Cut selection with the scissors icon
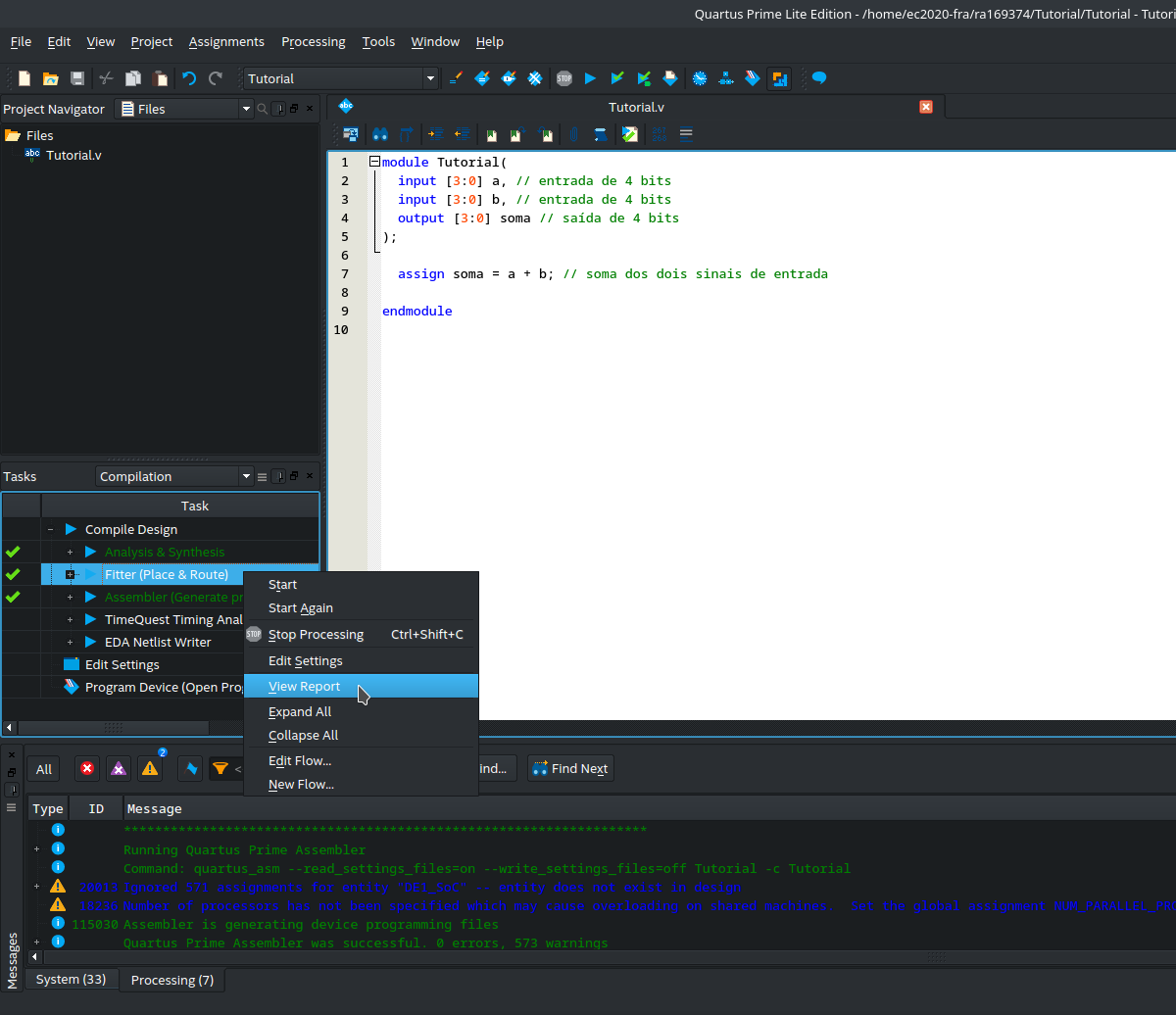This screenshot has height=1015, width=1176. click(x=107, y=78)
